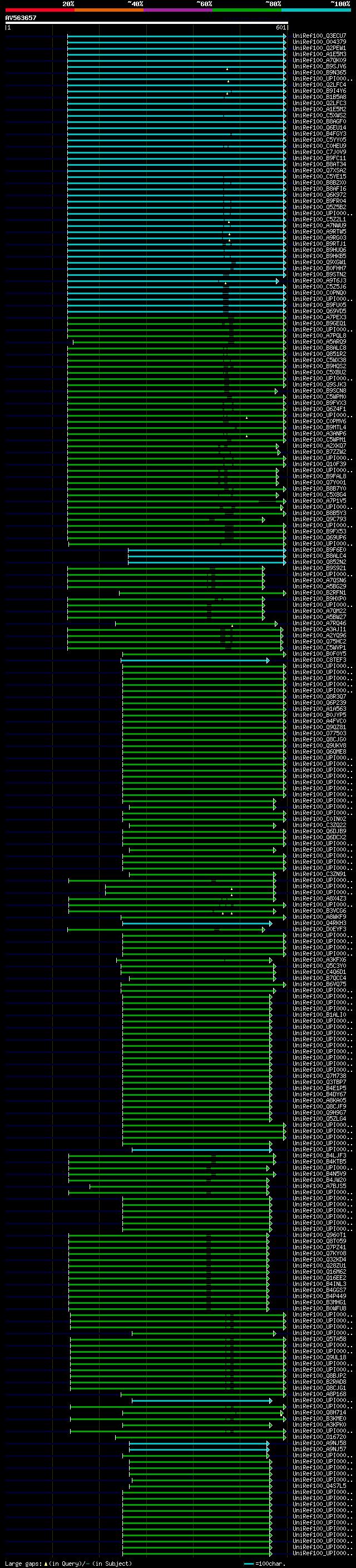Select the AV563657 query label
The height and width of the screenshot is (1568, 356).
[21, 18]
